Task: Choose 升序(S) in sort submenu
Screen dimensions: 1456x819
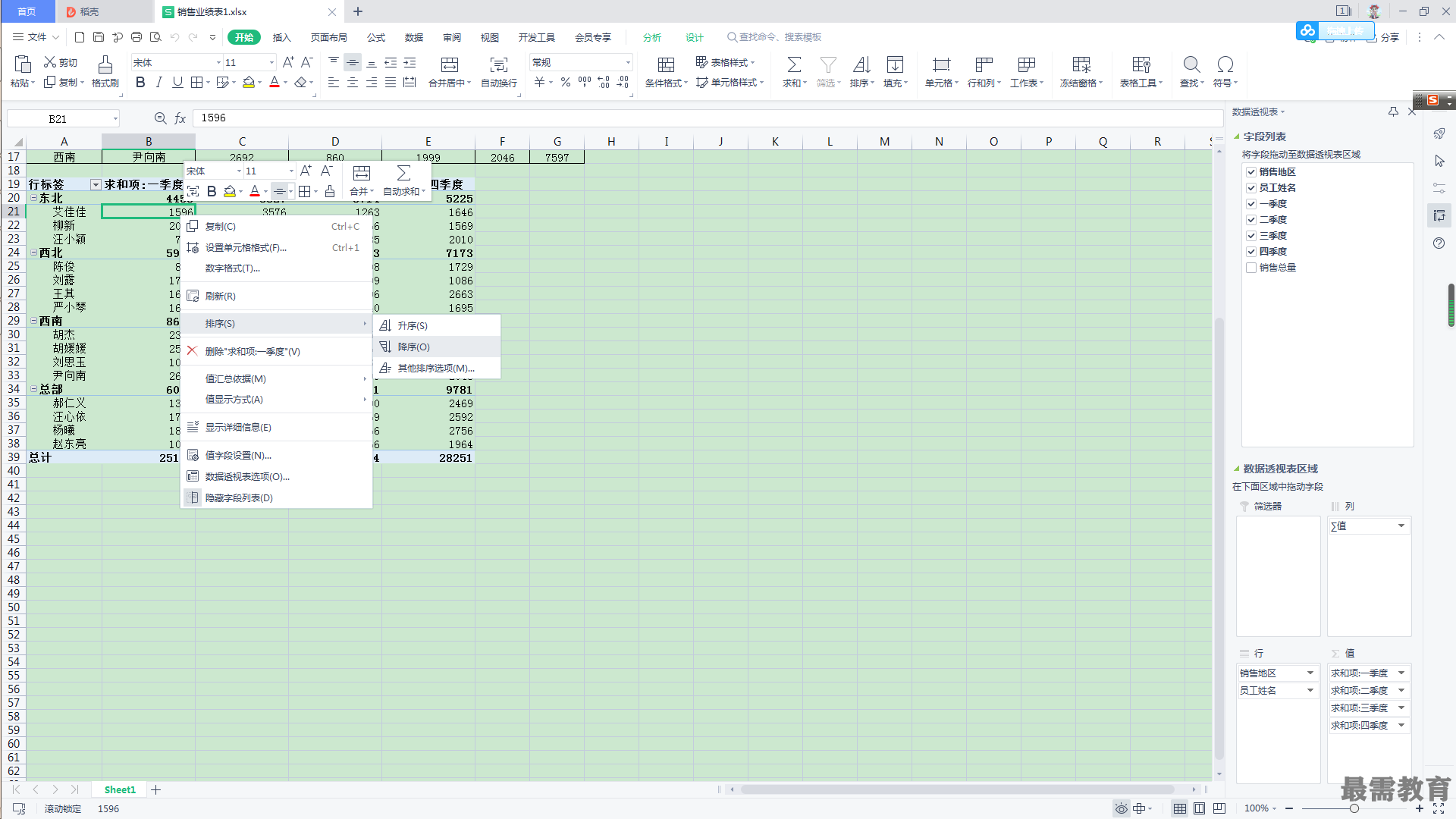Action: click(x=437, y=326)
